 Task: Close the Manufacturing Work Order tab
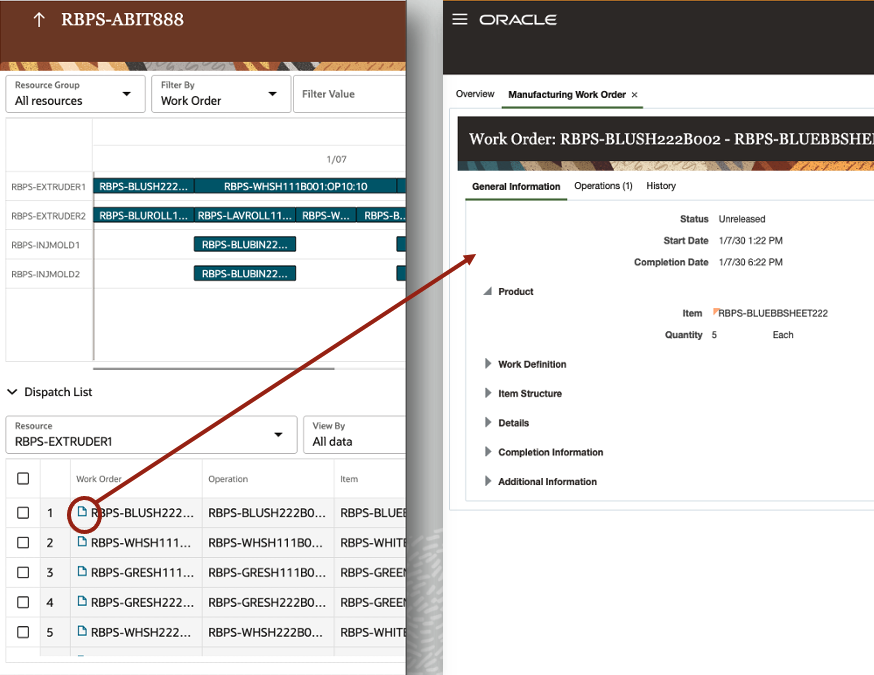(634, 95)
